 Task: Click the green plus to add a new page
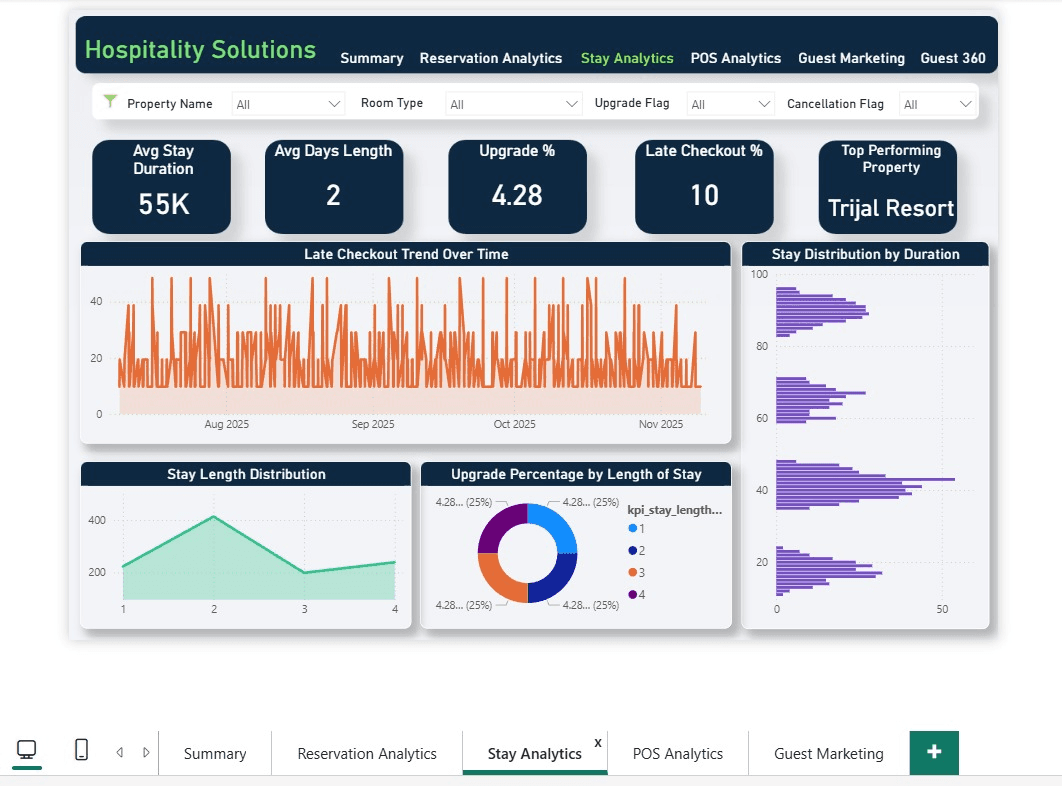tap(934, 752)
